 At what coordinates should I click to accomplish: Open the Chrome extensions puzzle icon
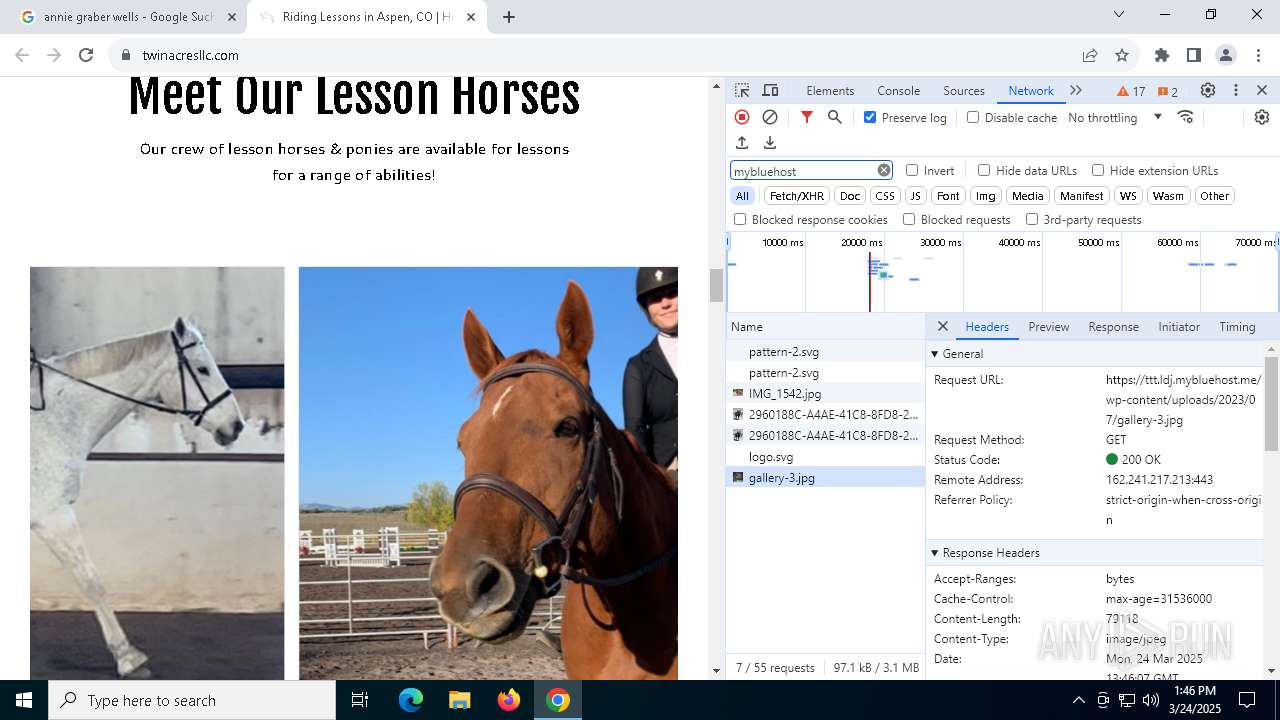1162,55
